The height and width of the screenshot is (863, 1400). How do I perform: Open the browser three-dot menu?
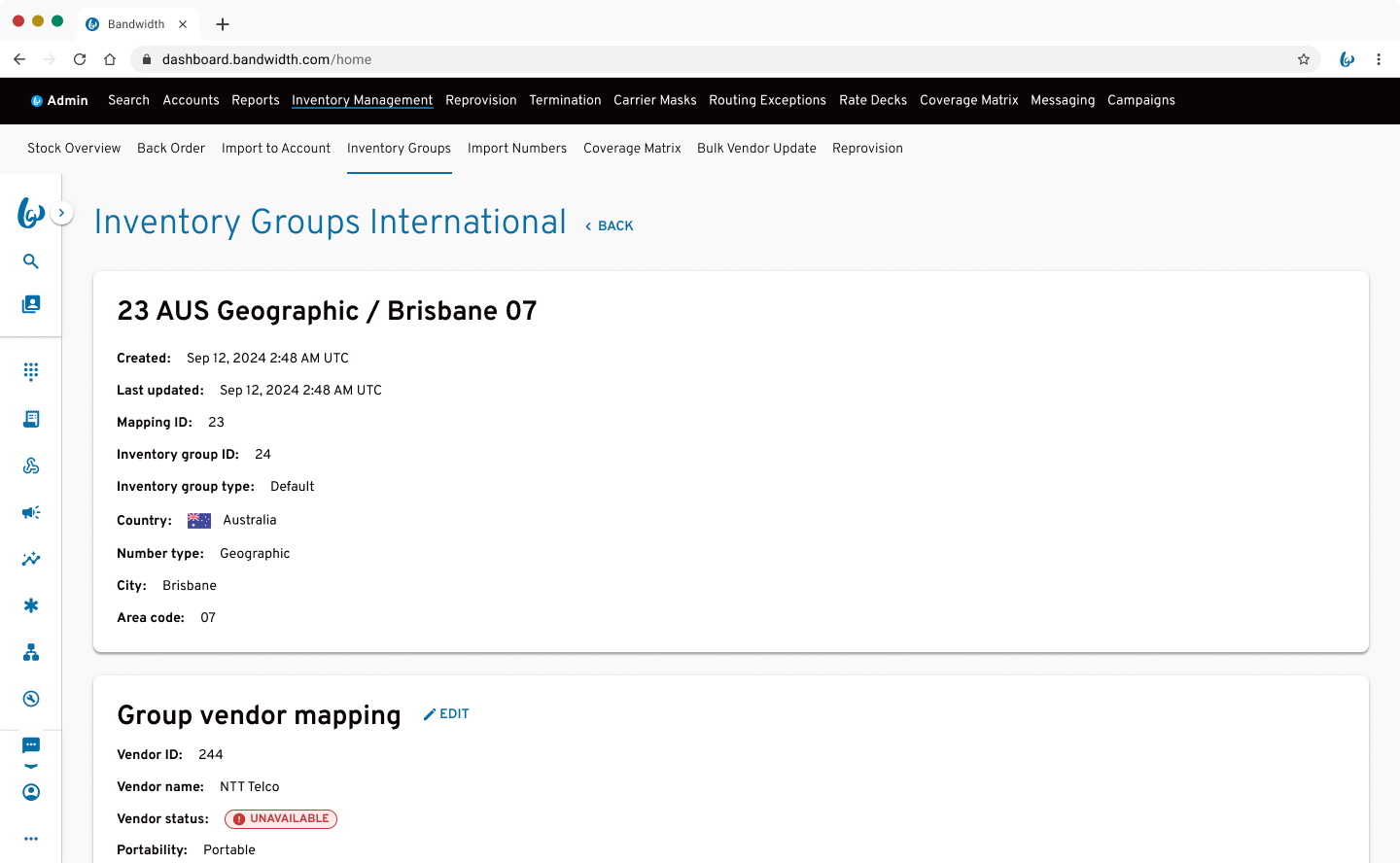(x=1379, y=59)
